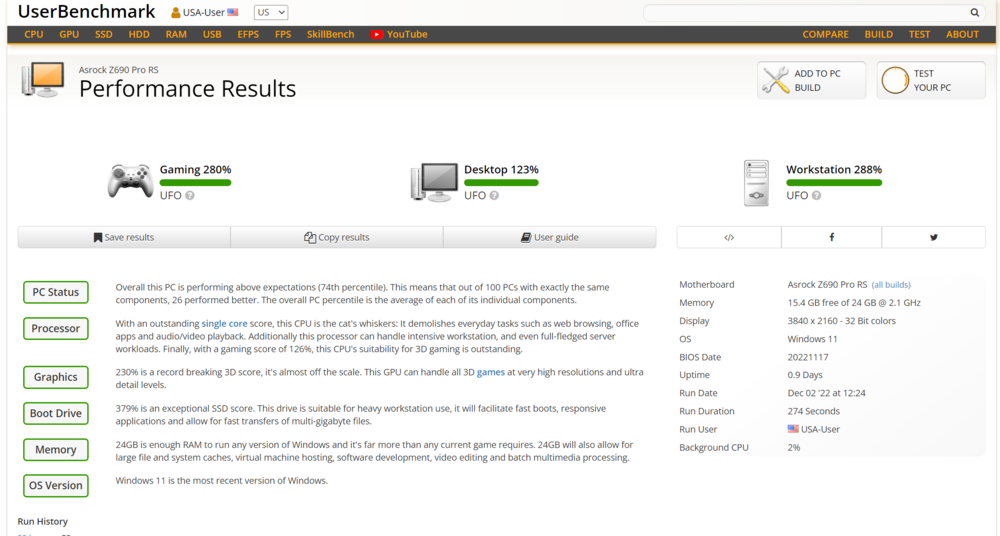Open the SSD menu
The width and height of the screenshot is (1000, 536).
(103, 34)
